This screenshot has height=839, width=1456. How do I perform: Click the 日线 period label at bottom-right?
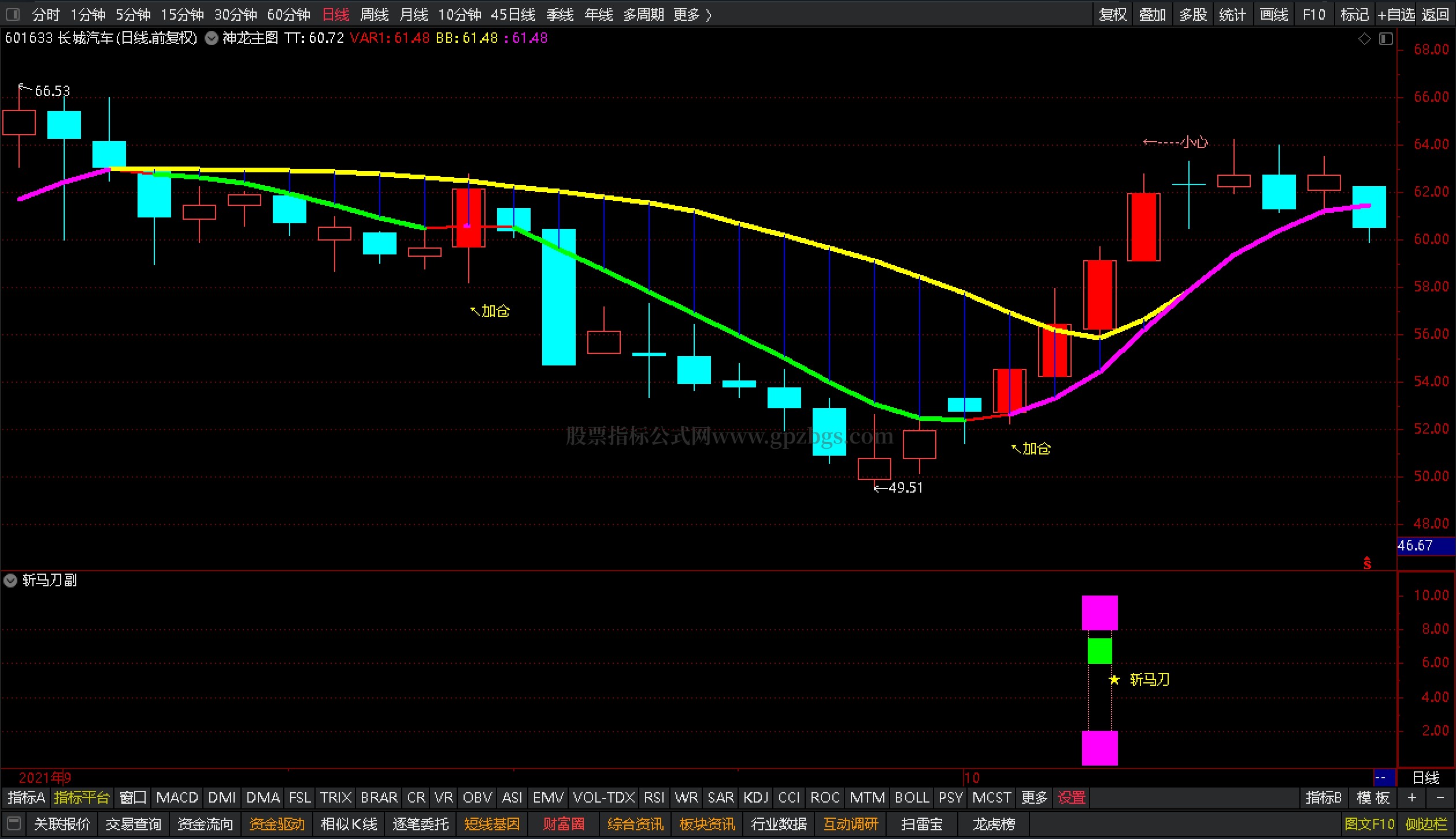pyautogui.click(x=1426, y=778)
